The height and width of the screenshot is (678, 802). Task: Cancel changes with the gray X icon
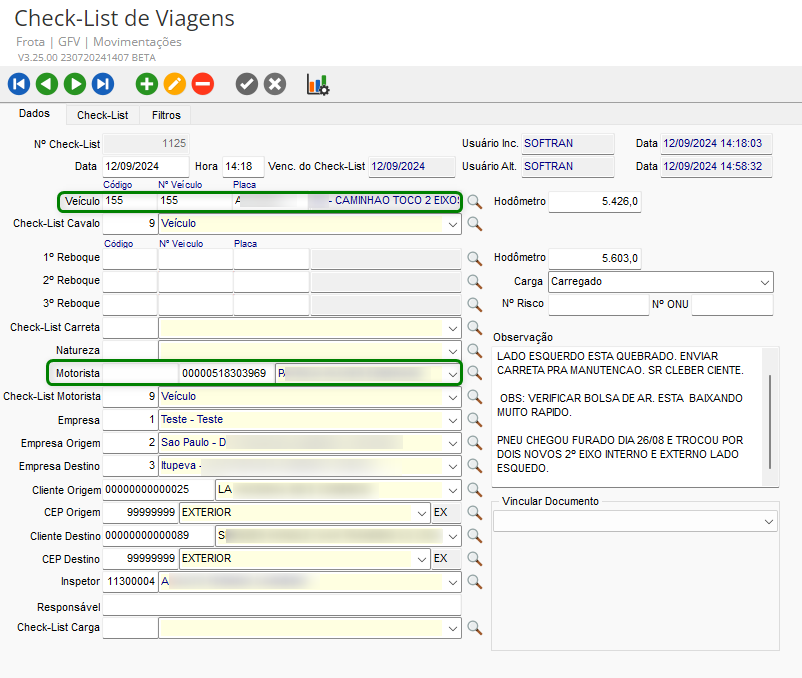275,85
